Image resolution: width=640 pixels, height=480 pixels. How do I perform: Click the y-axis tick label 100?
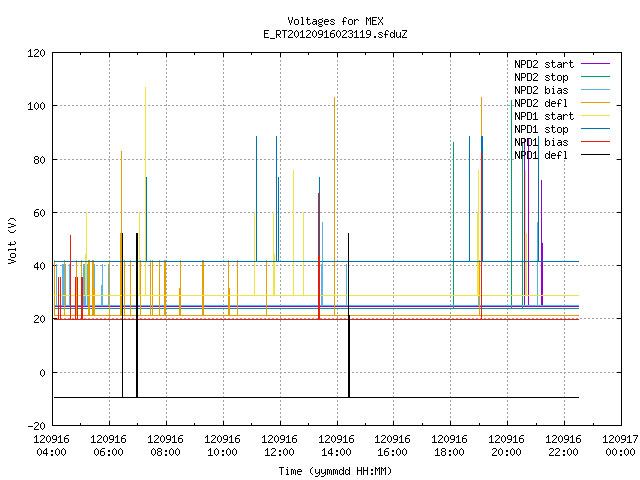pyautogui.click(x=36, y=106)
